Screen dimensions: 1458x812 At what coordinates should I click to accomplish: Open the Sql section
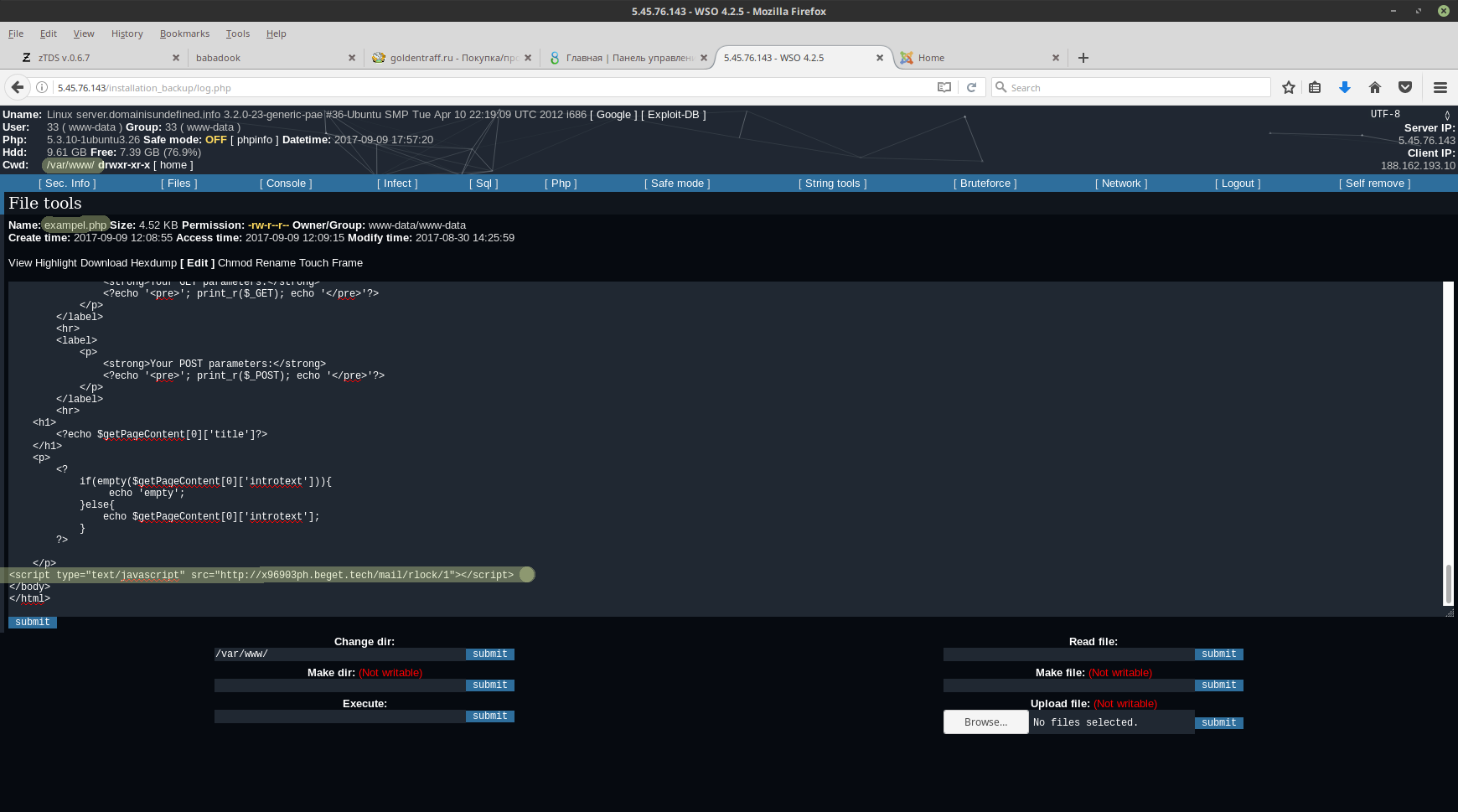pos(483,184)
